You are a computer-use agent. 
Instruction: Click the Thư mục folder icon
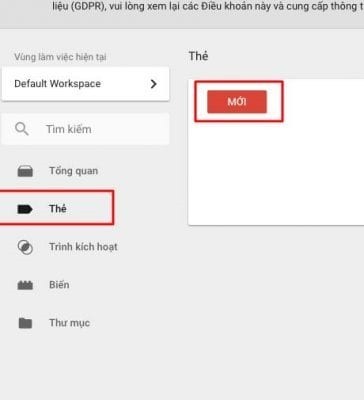[25, 323]
